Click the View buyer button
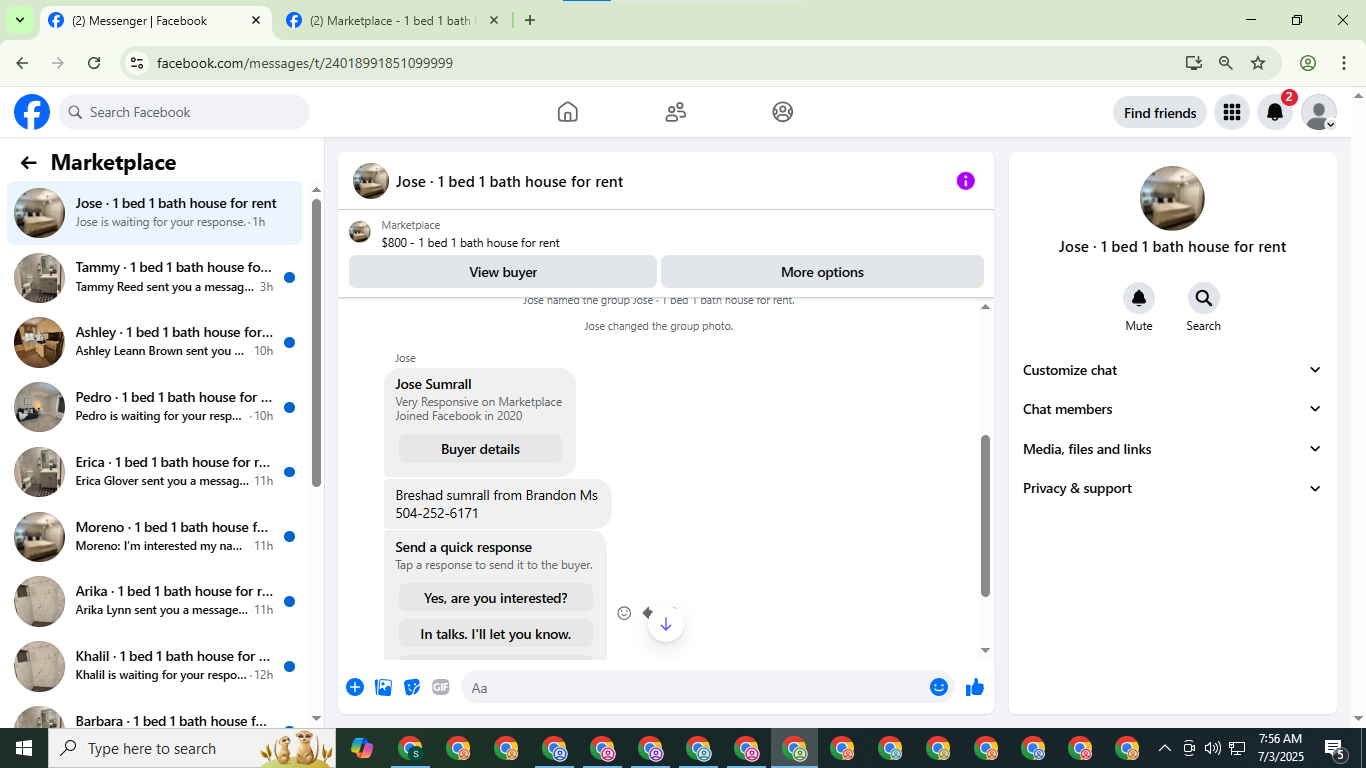The height and width of the screenshot is (768, 1366). coord(503,272)
